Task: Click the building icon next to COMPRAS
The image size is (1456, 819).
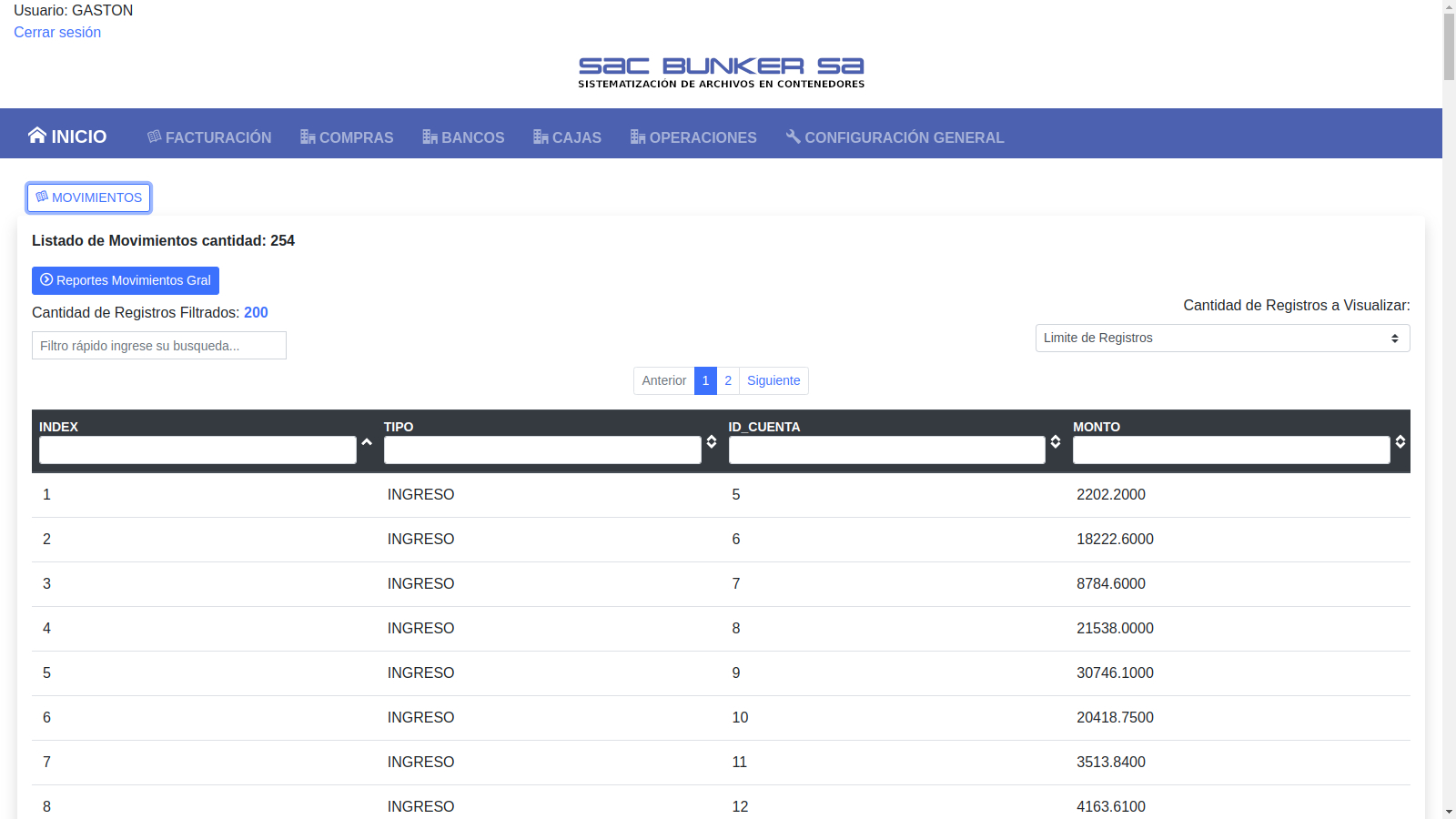Action: [x=308, y=137]
